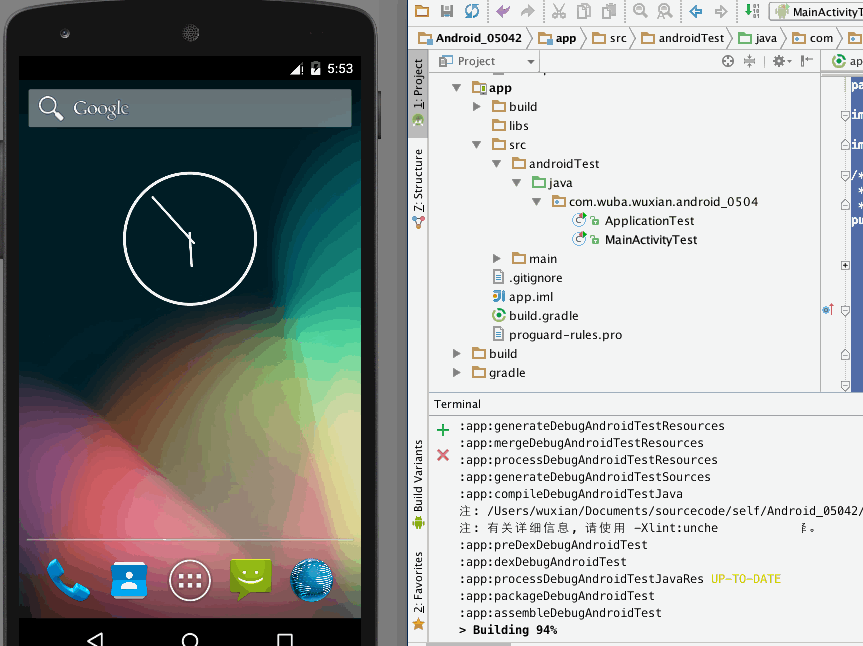Image resolution: width=863 pixels, height=646 pixels.
Task: Click the Copy icon in toolbar
Action: point(583,10)
